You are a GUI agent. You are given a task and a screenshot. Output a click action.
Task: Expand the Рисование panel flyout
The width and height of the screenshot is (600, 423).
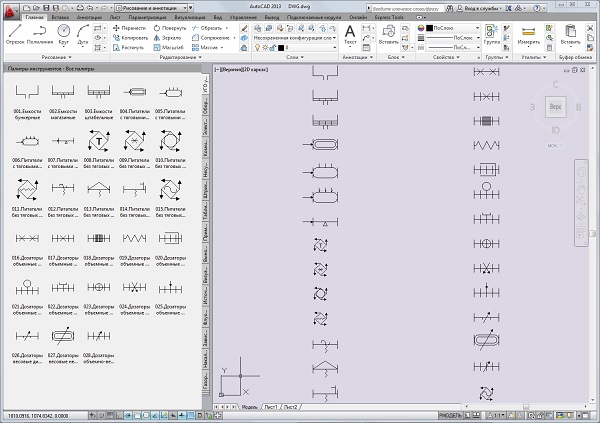click(x=48, y=57)
